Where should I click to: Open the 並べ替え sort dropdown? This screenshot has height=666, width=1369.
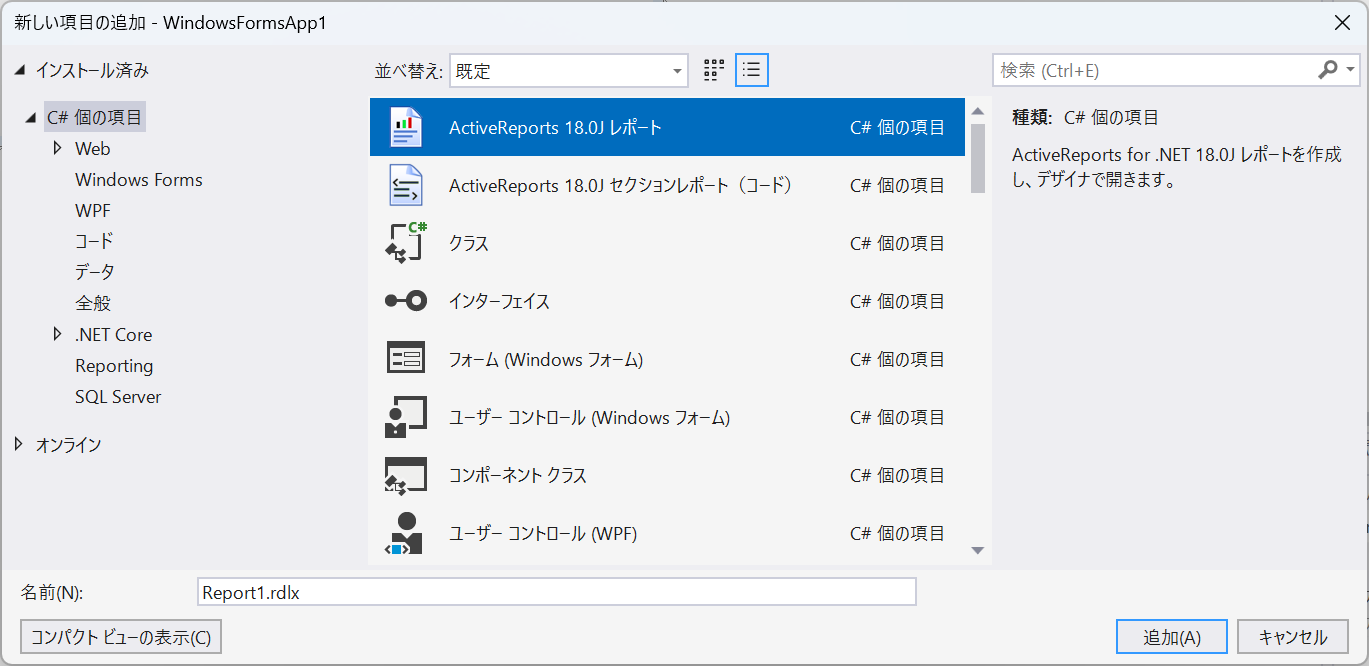click(x=569, y=71)
